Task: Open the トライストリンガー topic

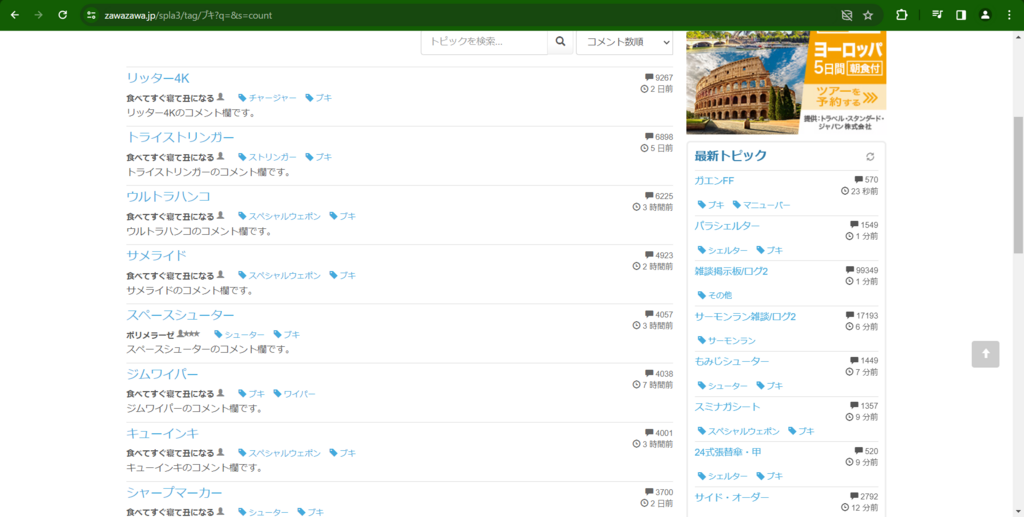Action: [180, 137]
